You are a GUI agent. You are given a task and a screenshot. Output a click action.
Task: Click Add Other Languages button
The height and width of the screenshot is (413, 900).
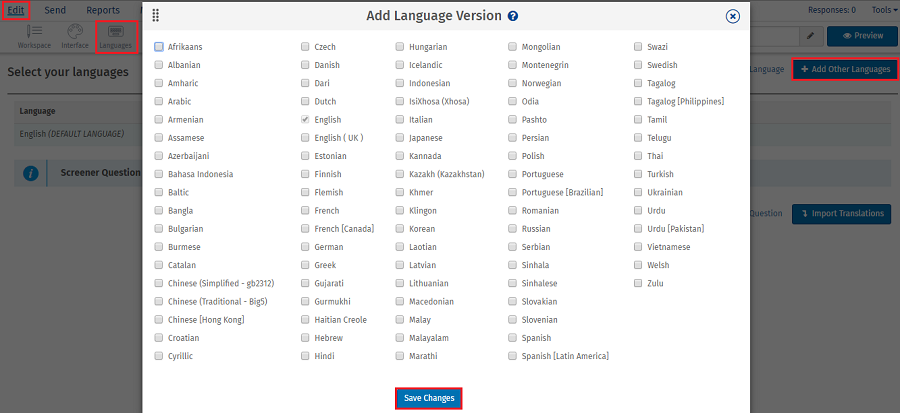(x=845, y=69)
